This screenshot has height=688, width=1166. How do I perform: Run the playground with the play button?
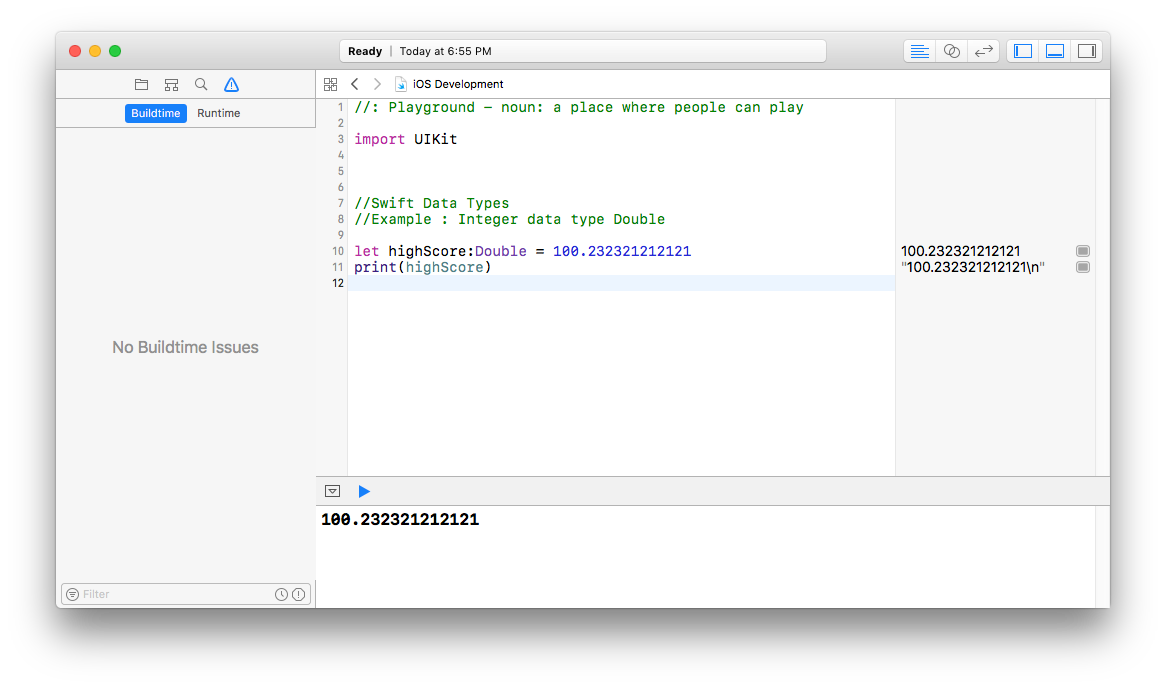pyautogui.click(x=364, y=491)
